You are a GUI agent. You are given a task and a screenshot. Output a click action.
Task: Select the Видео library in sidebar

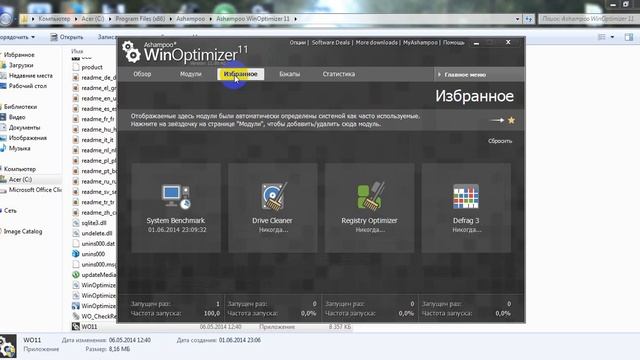16,117
